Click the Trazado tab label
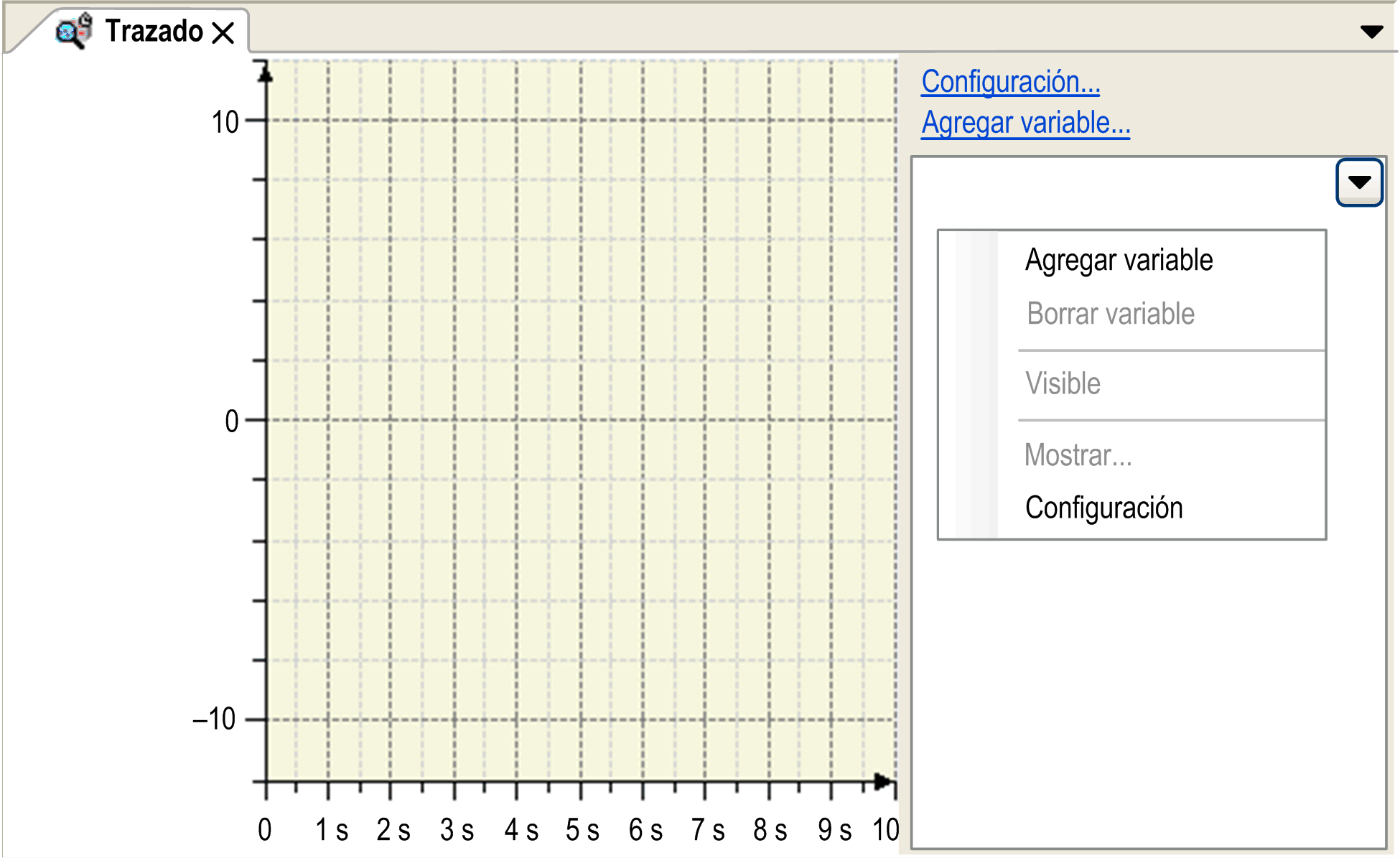The image size is (1400, 858). point(154,32)
